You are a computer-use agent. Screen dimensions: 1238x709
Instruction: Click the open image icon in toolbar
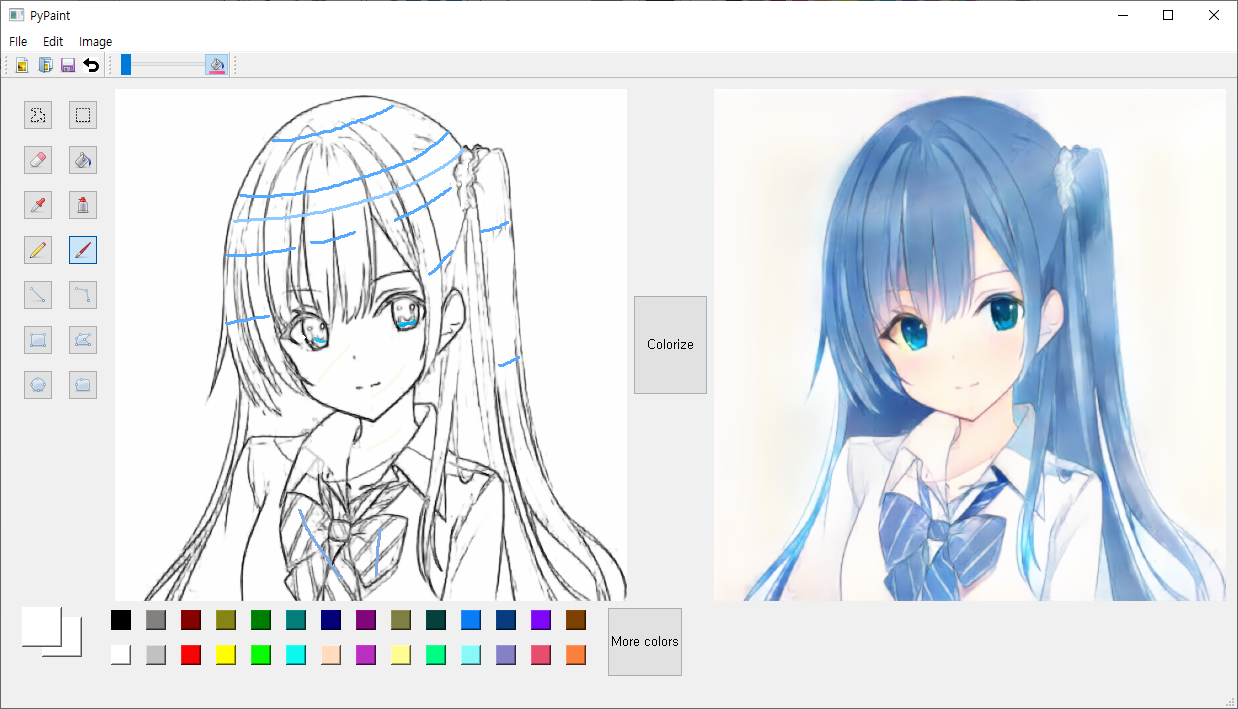pyautogui.click(x=21, y=65)
